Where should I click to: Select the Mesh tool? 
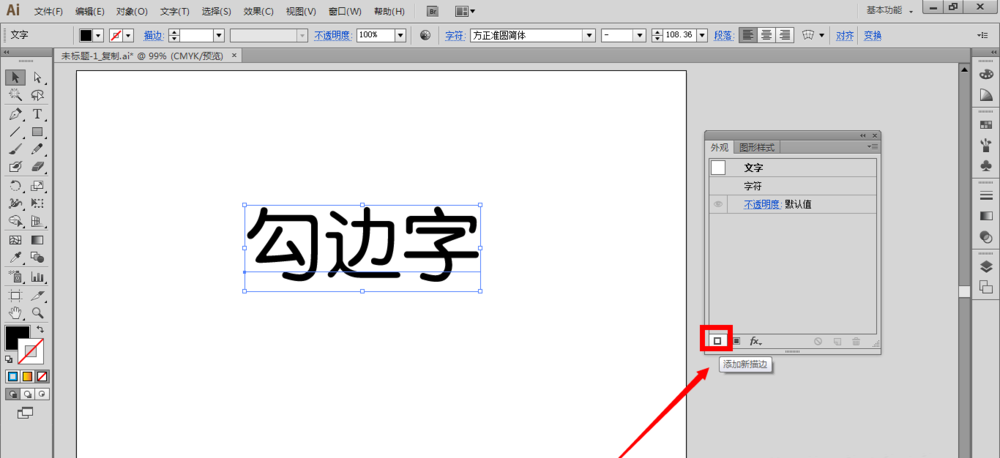(15, 240)
